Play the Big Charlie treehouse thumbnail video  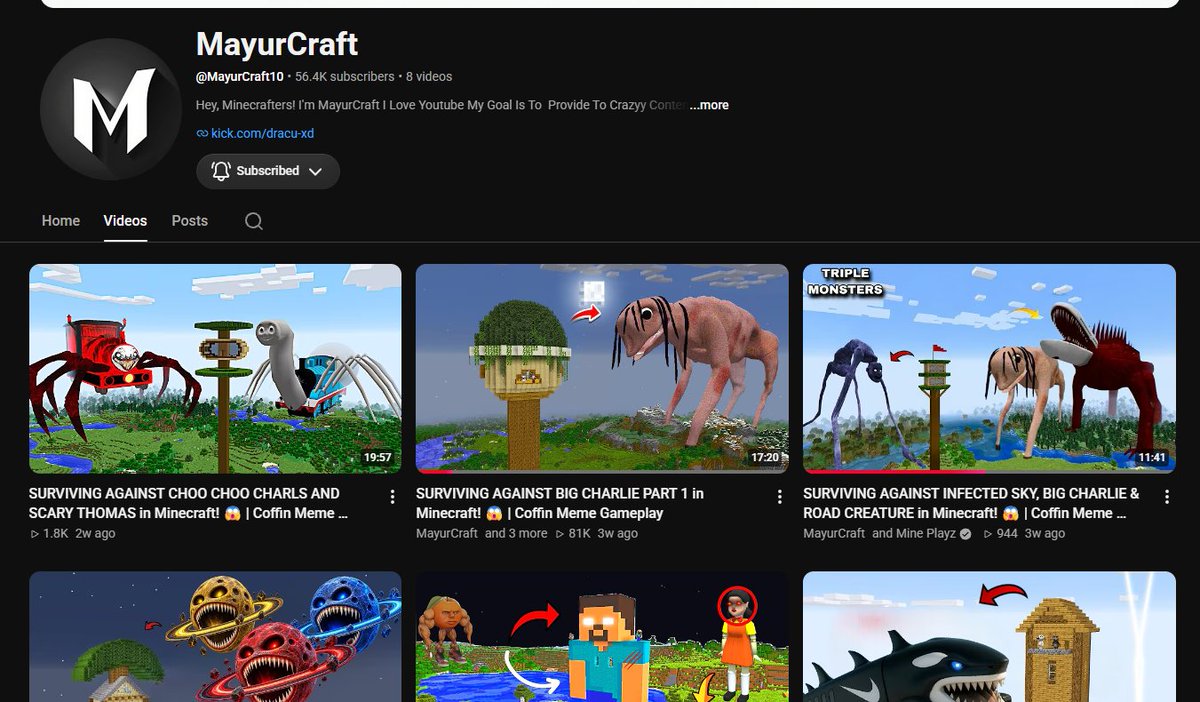coord(602,368)
